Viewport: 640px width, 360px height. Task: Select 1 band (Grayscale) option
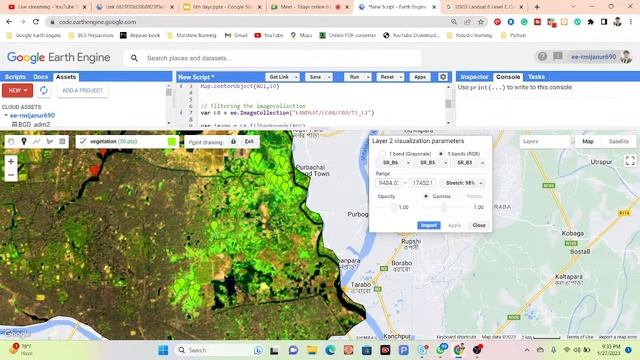[x=382, y=154]
